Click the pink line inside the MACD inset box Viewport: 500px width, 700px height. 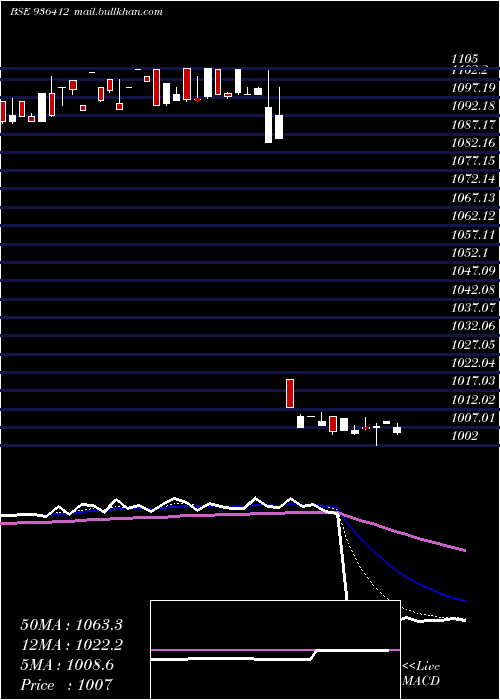point(275,650)
